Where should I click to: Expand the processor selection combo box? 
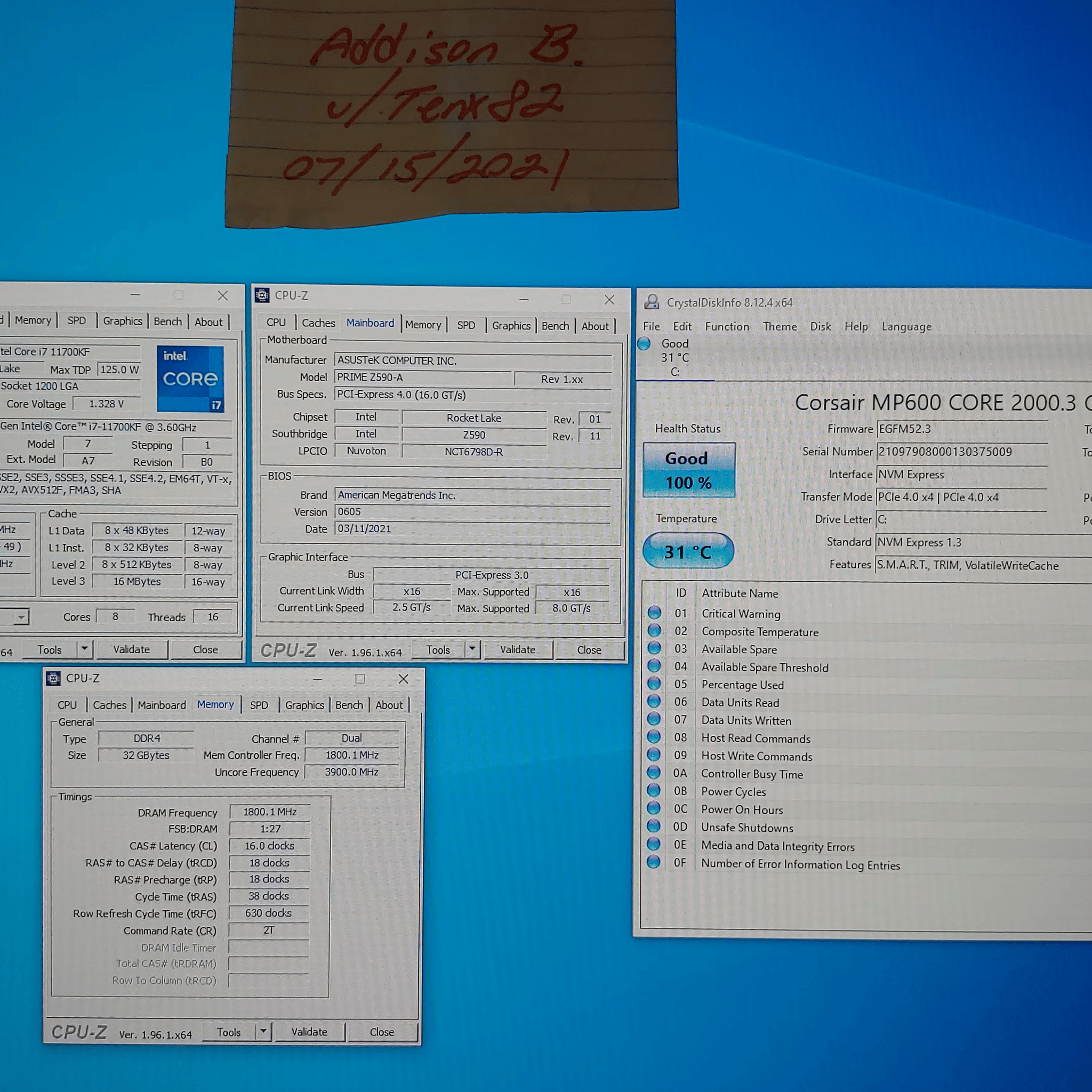[21, 617]
